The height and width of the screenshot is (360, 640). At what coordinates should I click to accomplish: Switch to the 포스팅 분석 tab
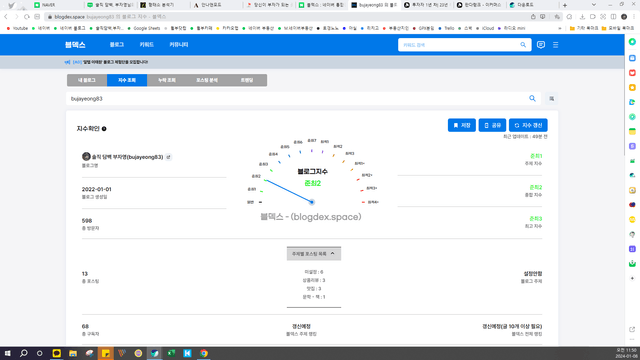(x=207, y=80)
